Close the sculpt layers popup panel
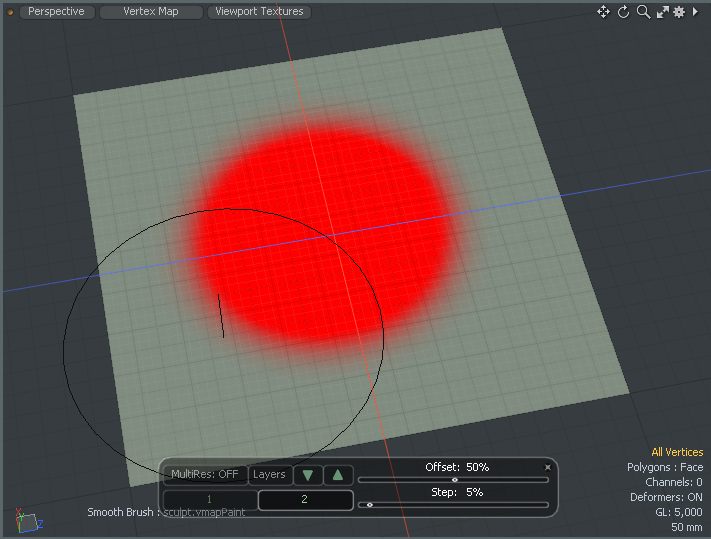Screen dimensions: 711x539 (x=547, y=467)
